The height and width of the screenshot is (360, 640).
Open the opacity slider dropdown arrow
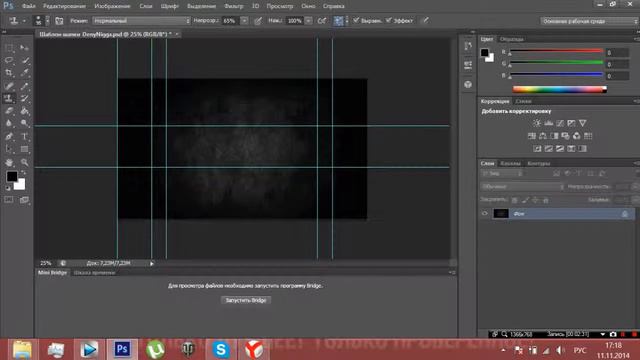[x=244, y=20]
